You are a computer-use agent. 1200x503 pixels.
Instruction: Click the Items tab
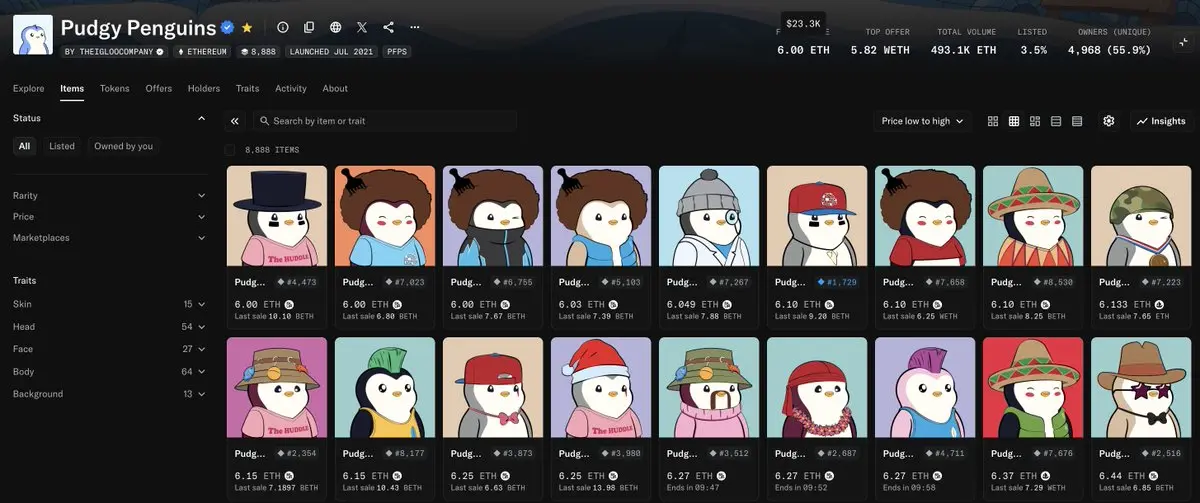72,89
